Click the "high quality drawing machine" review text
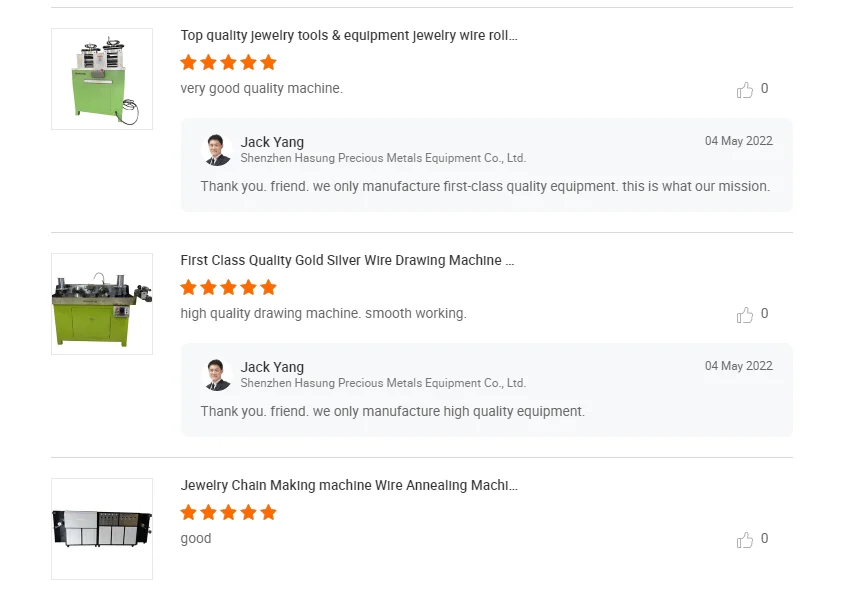This screenshot has height=590, width=853. 323,313
